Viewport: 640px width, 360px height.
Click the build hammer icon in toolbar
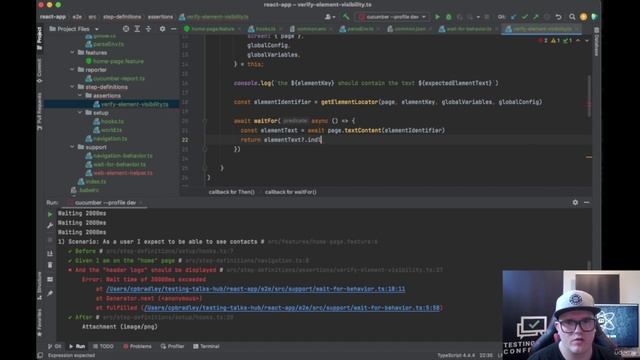pyautogui.click(x=346, y=17)
